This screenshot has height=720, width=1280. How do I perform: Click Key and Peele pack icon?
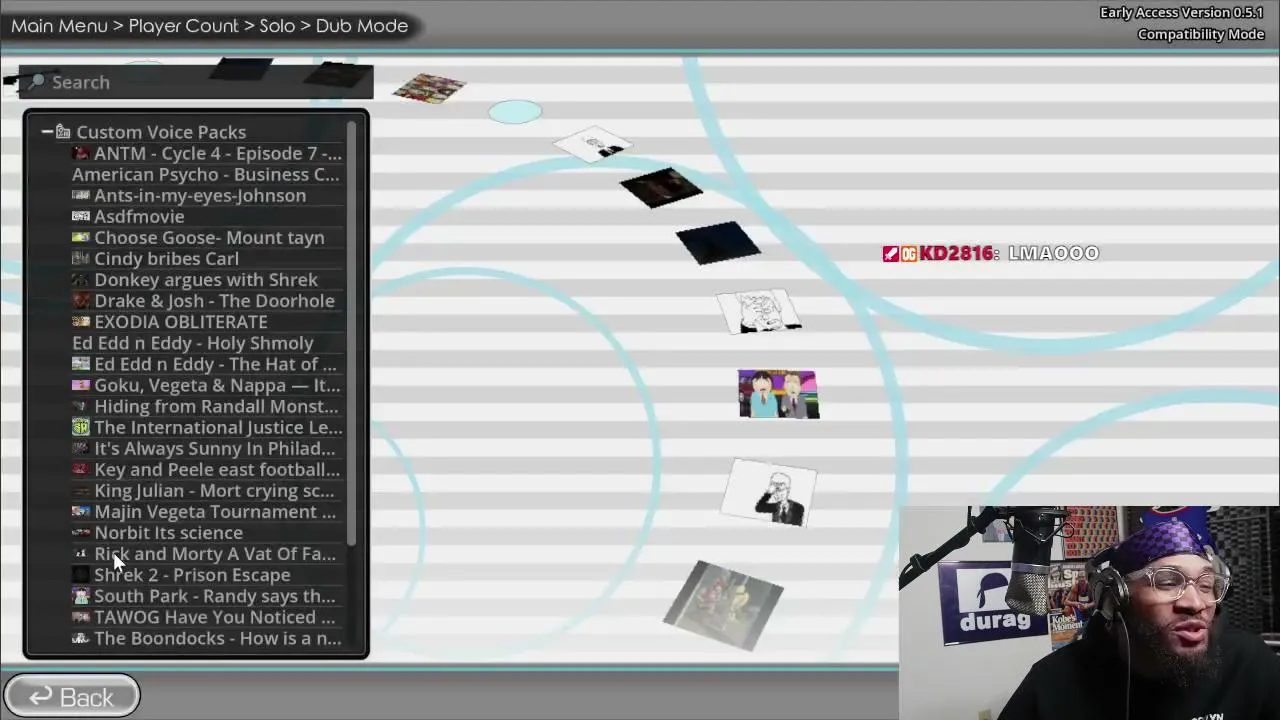pos(81,469)
